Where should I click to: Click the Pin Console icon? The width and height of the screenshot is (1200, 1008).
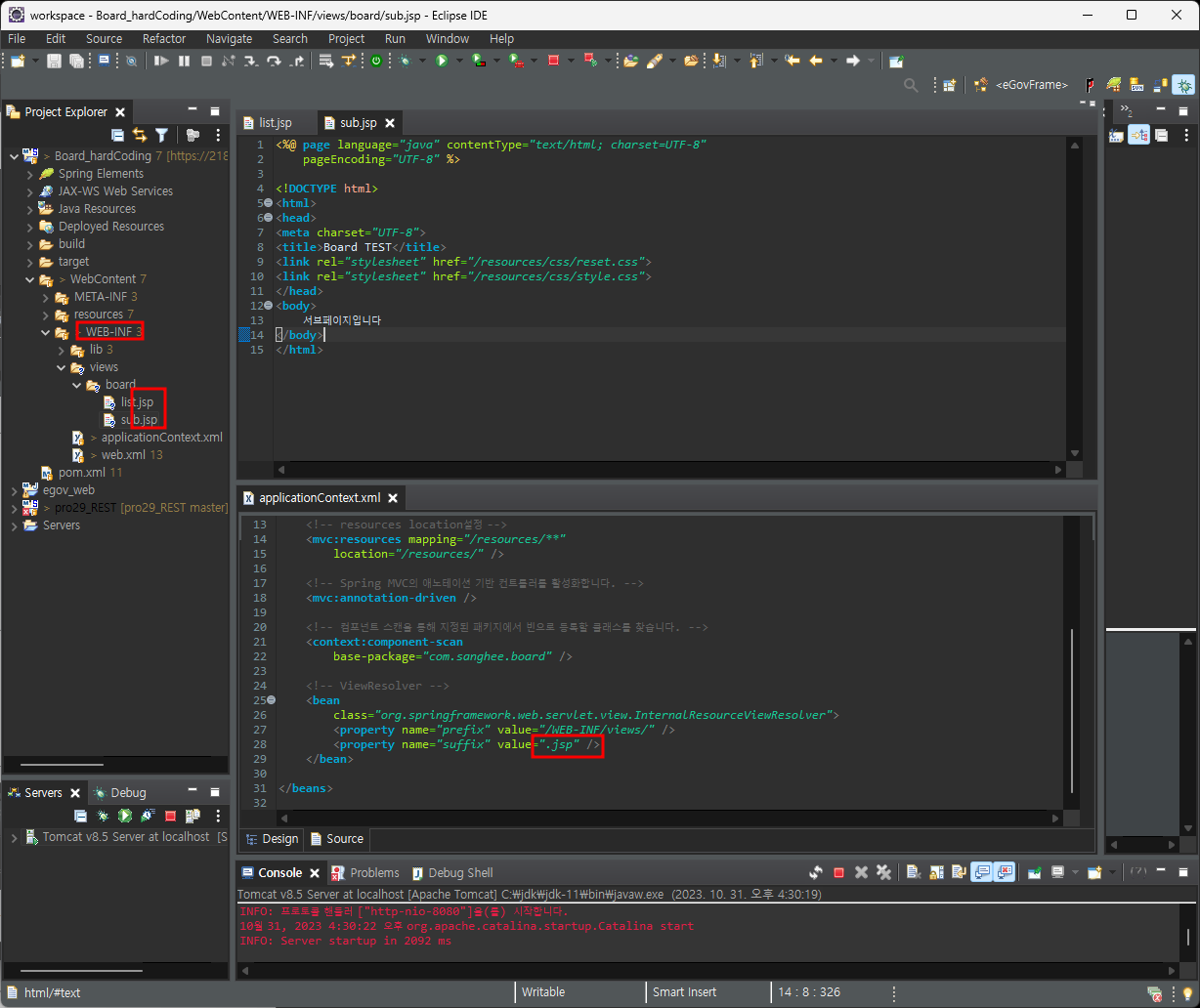click(x=1034, y=872)
